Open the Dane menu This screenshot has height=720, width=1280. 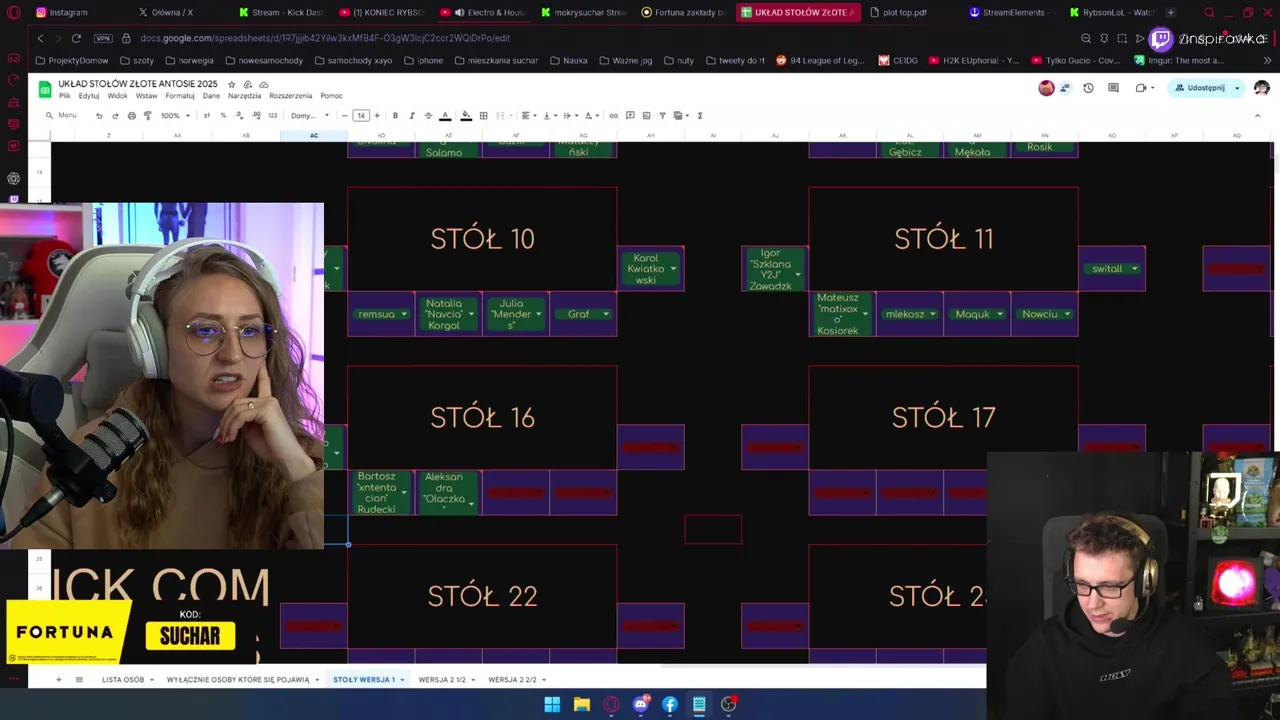point(211,96)
